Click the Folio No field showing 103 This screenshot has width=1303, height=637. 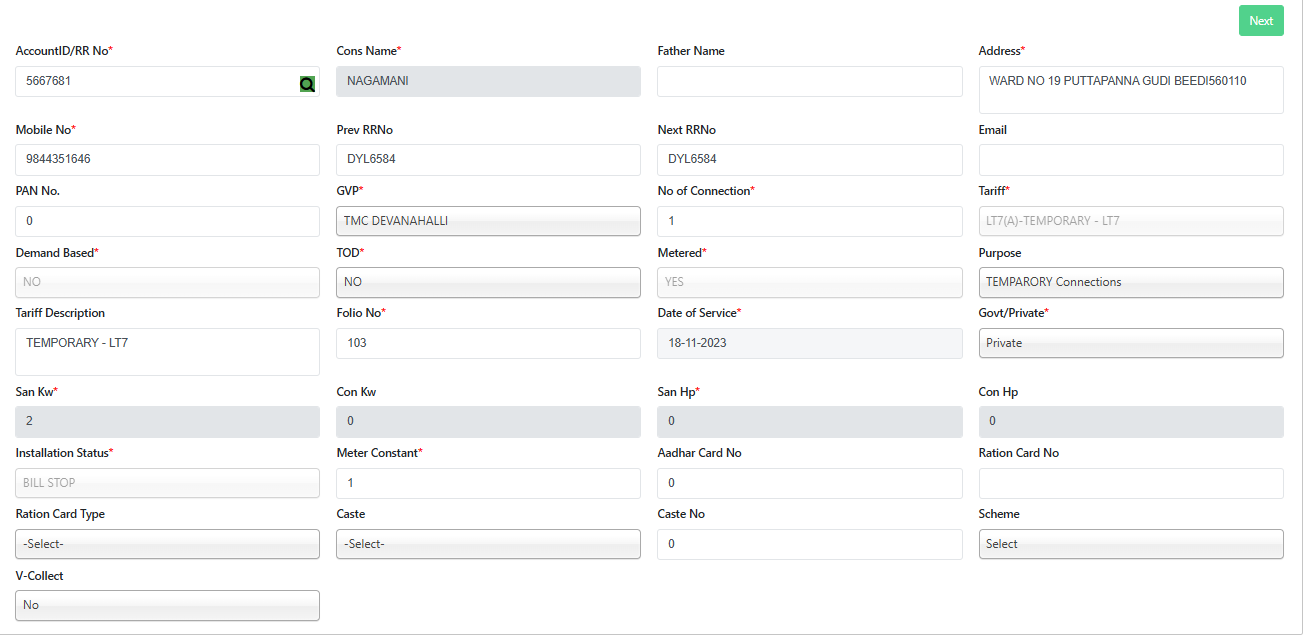pos(488,343)
